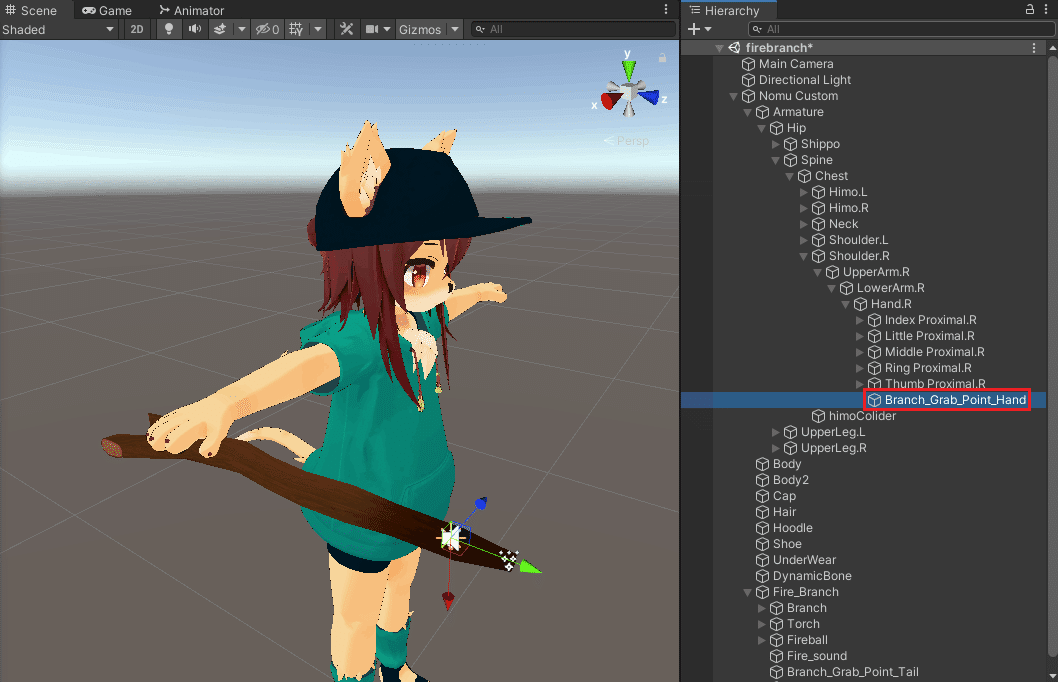Open the grid settings dropdown arrow

click(317, 29)
